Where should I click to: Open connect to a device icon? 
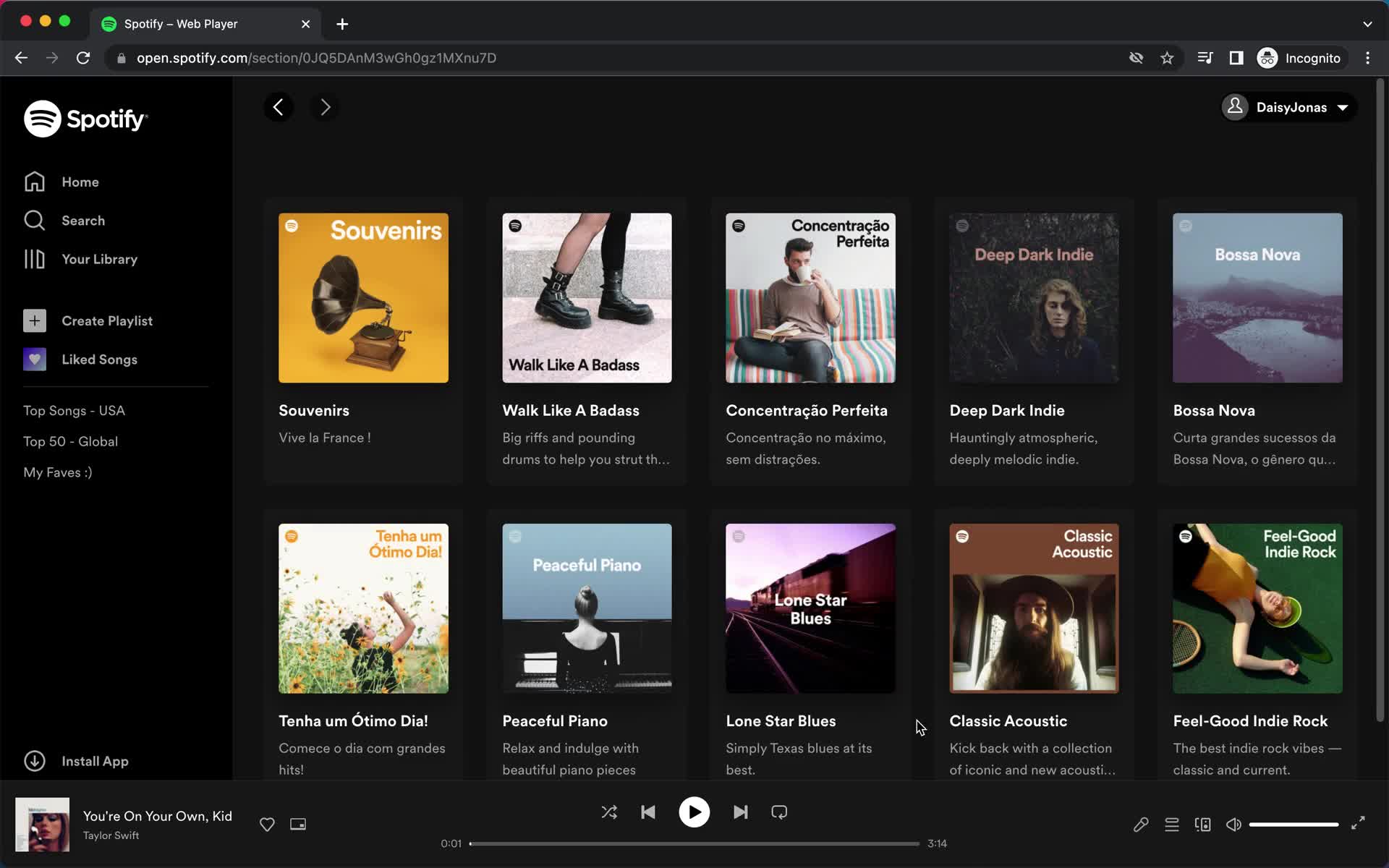1202,824
